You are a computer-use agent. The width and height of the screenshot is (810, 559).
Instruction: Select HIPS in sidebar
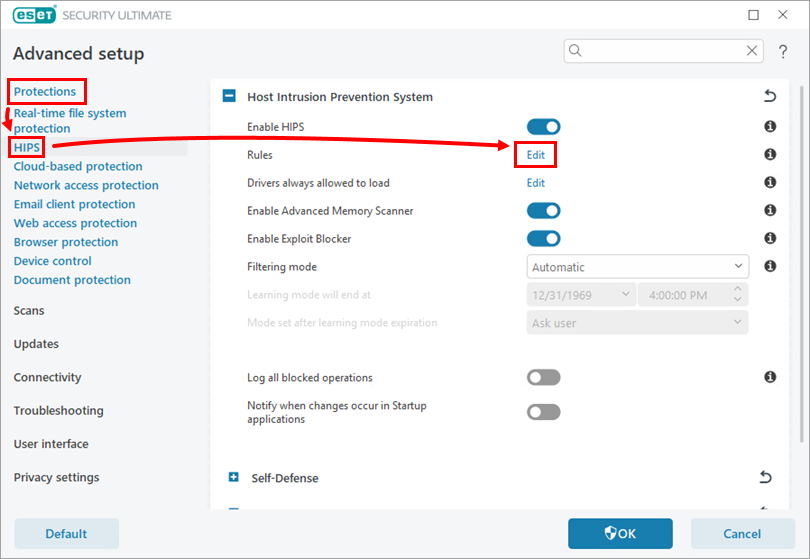(27, 147)
